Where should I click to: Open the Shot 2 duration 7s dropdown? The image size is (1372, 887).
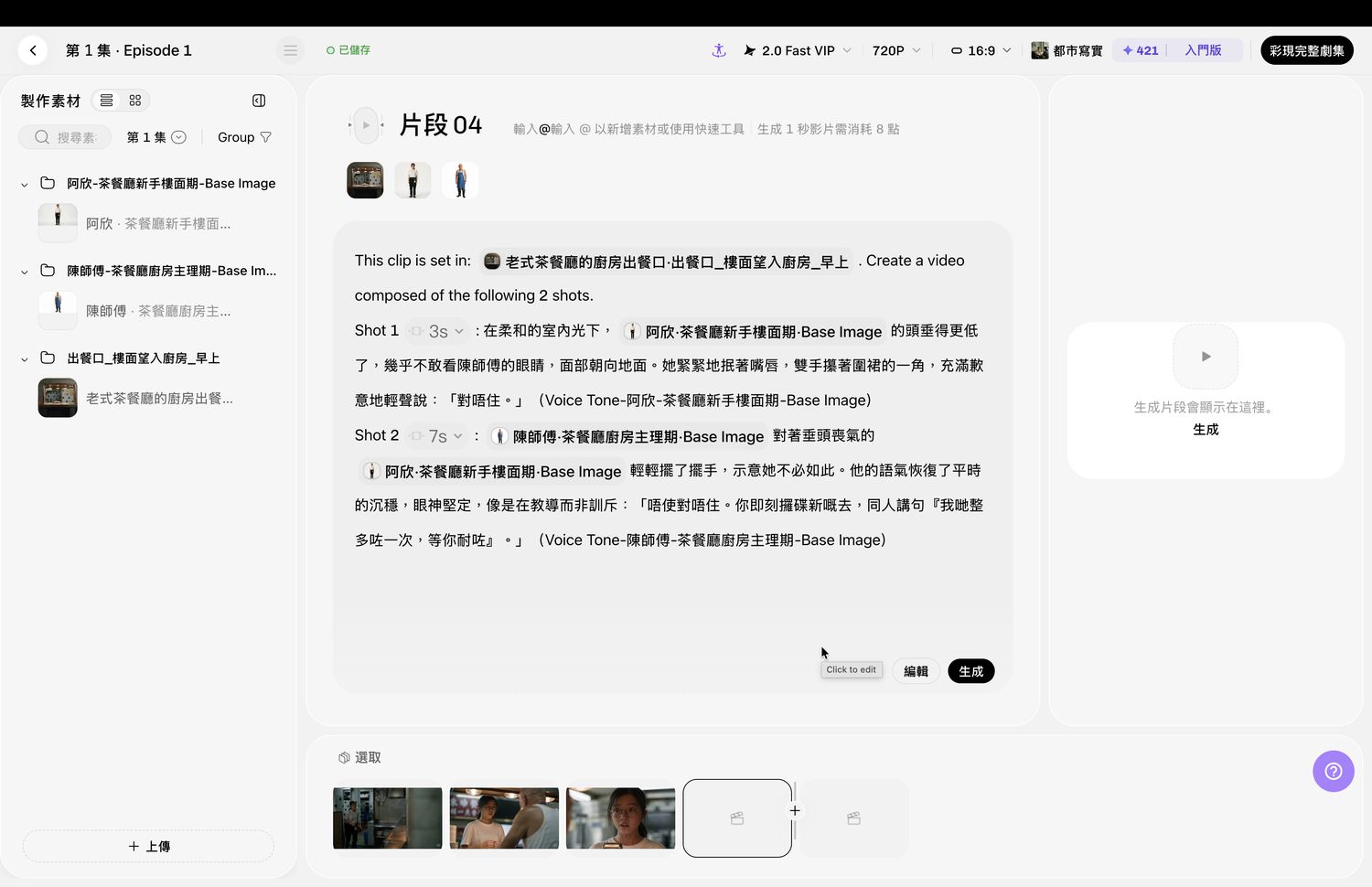tap(437, 436)
